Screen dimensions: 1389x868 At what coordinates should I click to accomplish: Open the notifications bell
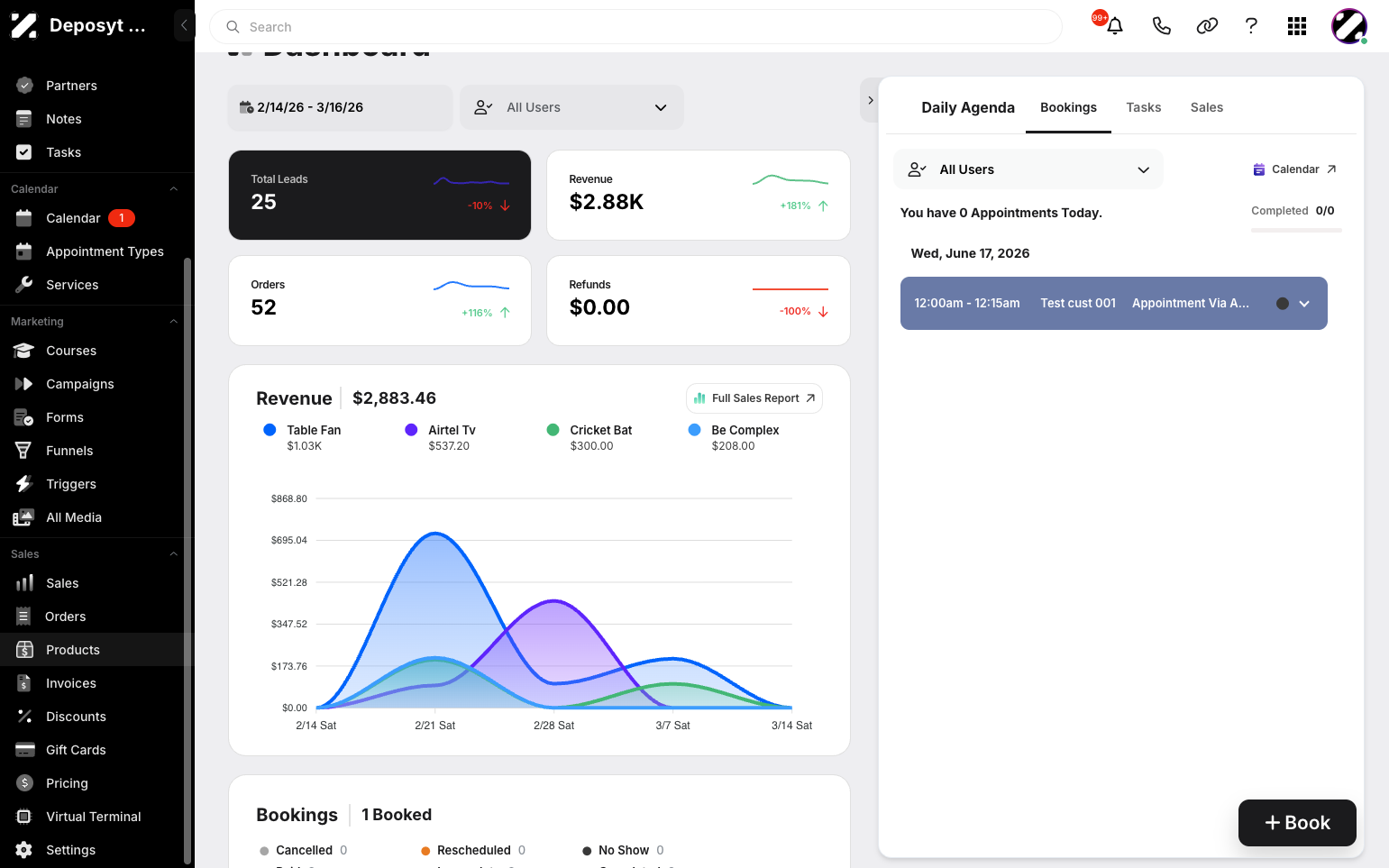(1115, 26)
